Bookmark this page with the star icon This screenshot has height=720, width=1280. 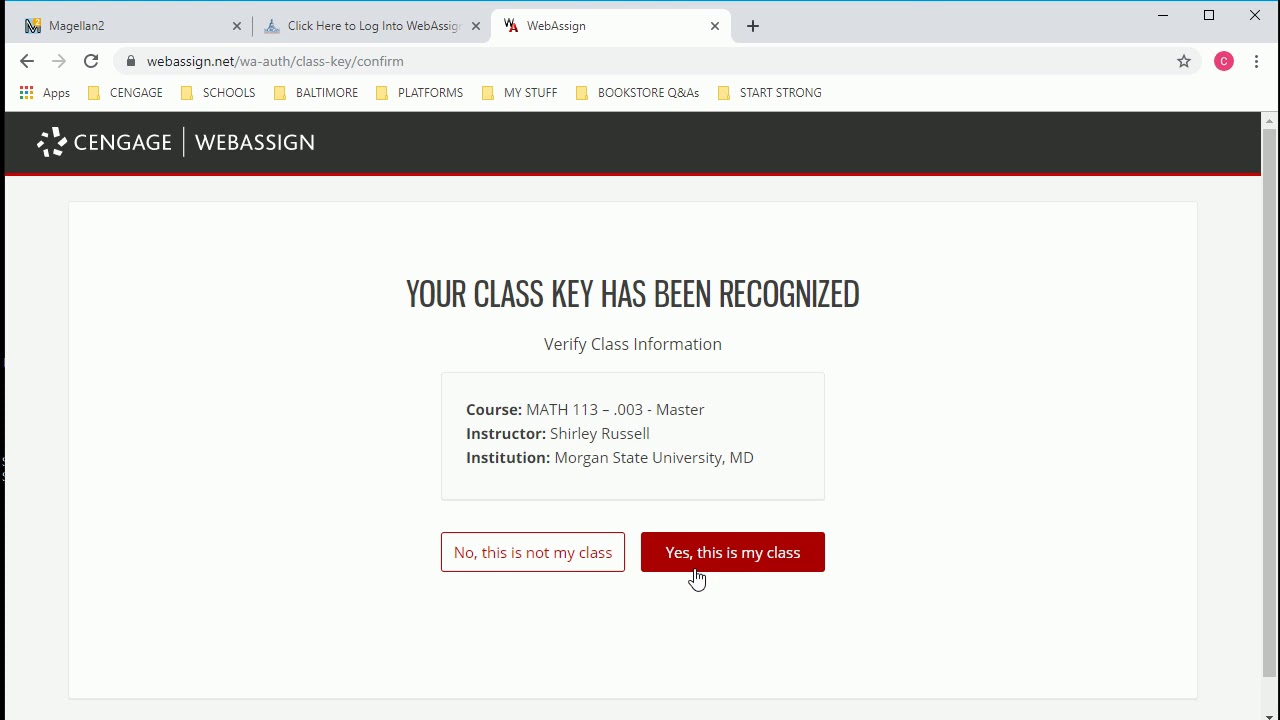(1184, 61)
